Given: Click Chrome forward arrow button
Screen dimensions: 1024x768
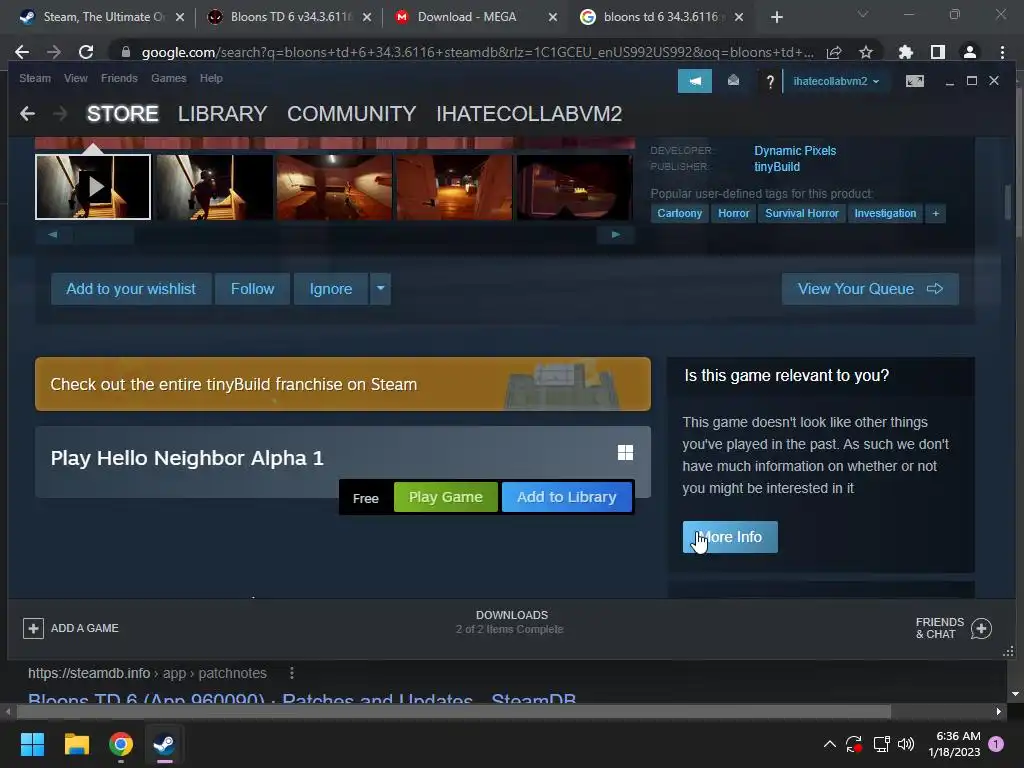Looking at the screenshot, I should coord(54,52).
